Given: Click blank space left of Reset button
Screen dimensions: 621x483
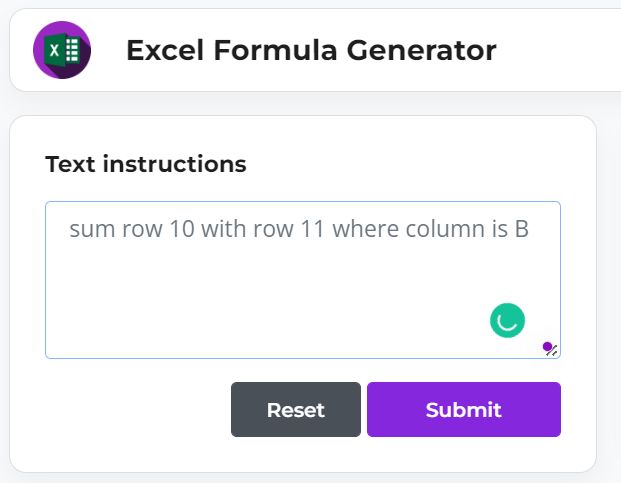Looking at the screenshot, I should 135,409.
